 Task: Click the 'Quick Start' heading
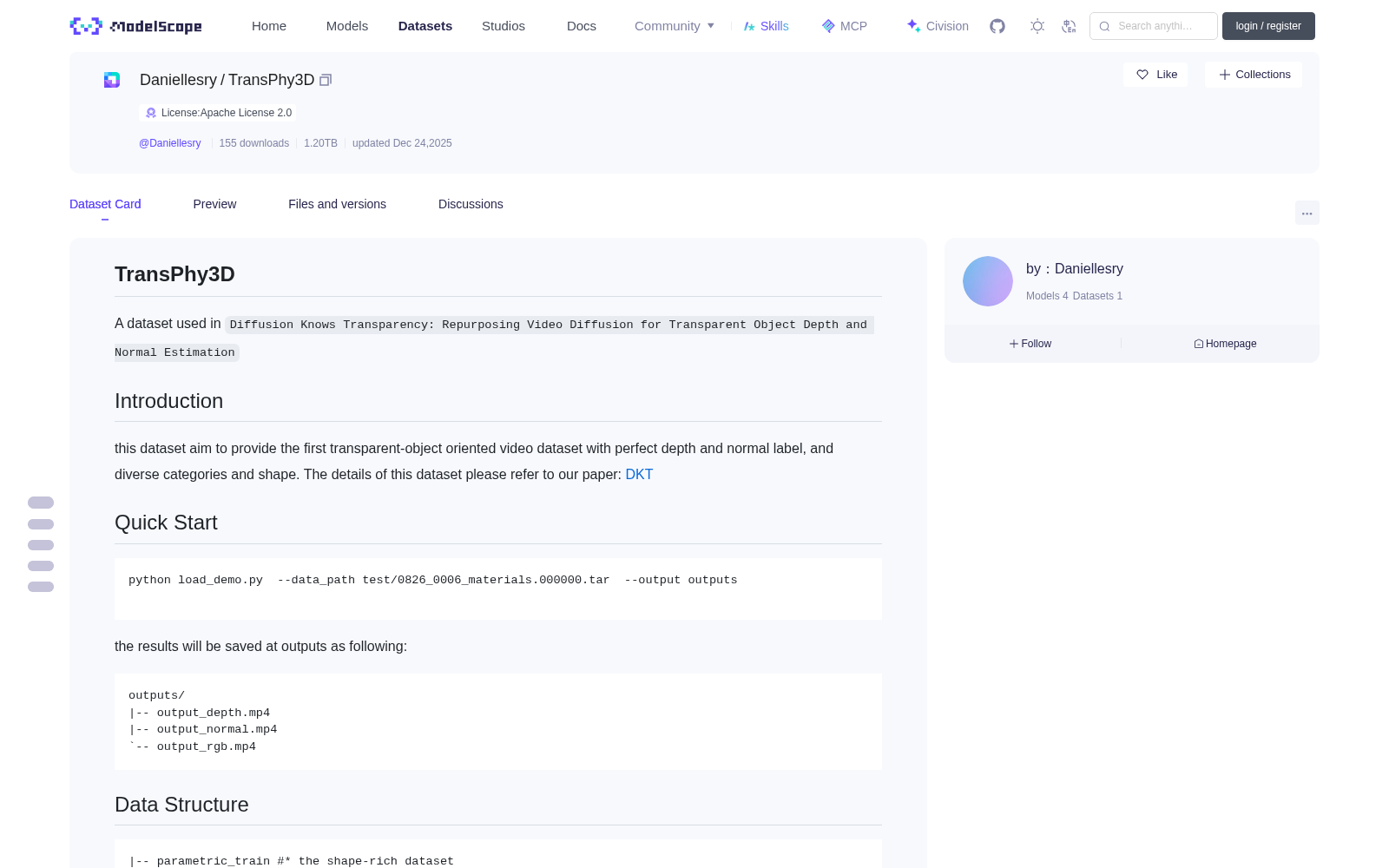click(x=166, y=523)
